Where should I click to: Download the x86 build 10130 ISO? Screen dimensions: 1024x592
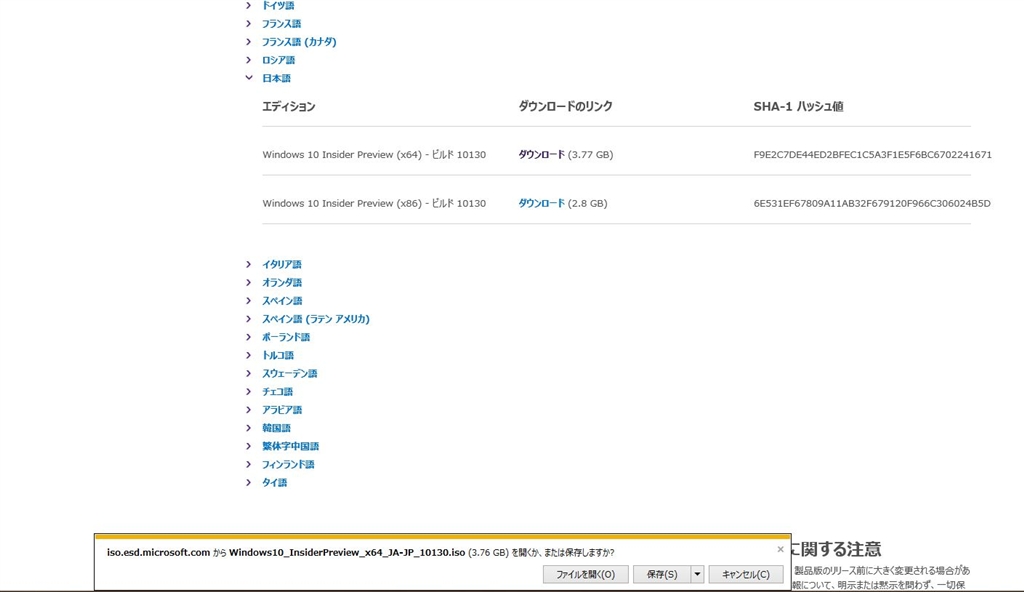pos(541,203)
